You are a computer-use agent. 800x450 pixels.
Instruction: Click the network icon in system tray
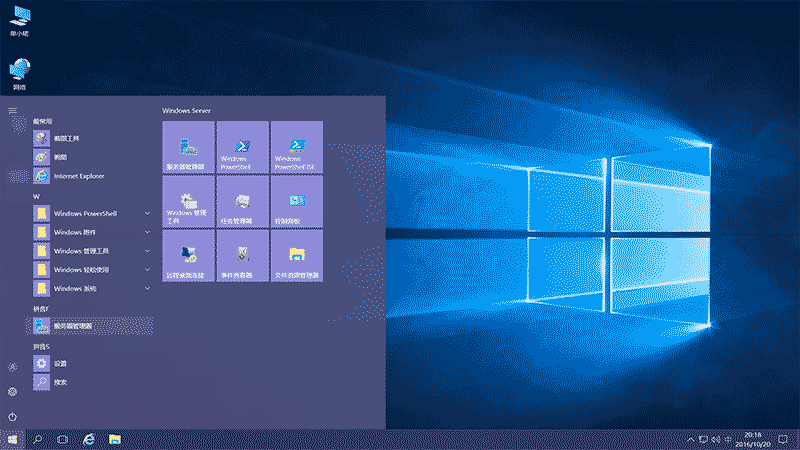(703, 439)
